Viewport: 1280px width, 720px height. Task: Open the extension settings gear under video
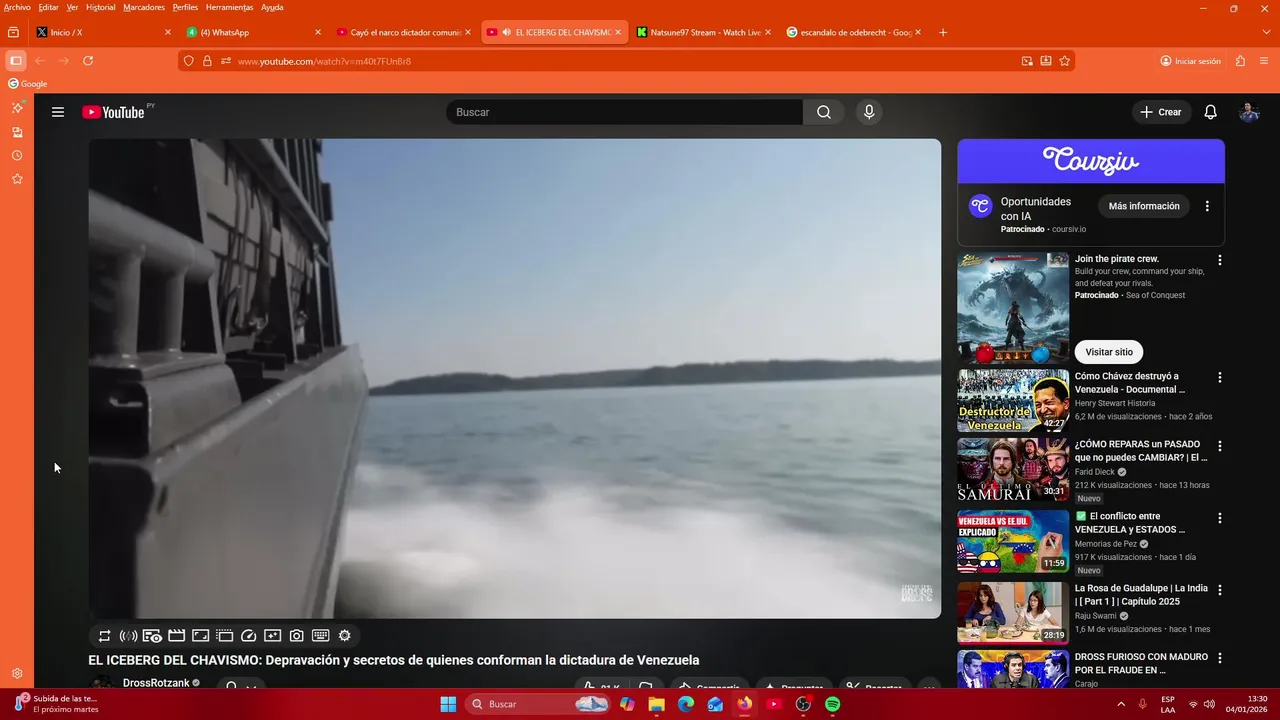[345, 636]
